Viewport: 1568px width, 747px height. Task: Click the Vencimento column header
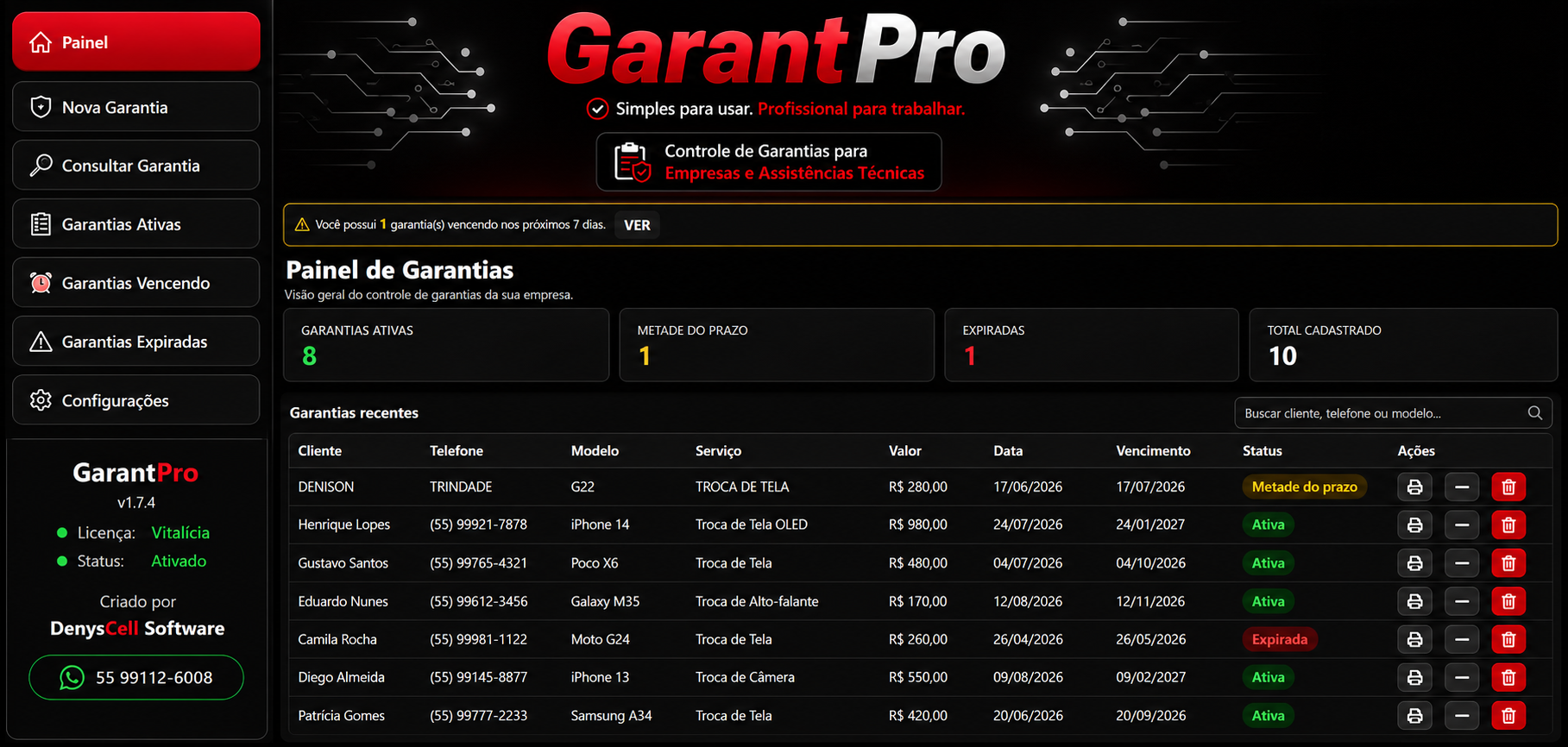[x=1153, y=450]
